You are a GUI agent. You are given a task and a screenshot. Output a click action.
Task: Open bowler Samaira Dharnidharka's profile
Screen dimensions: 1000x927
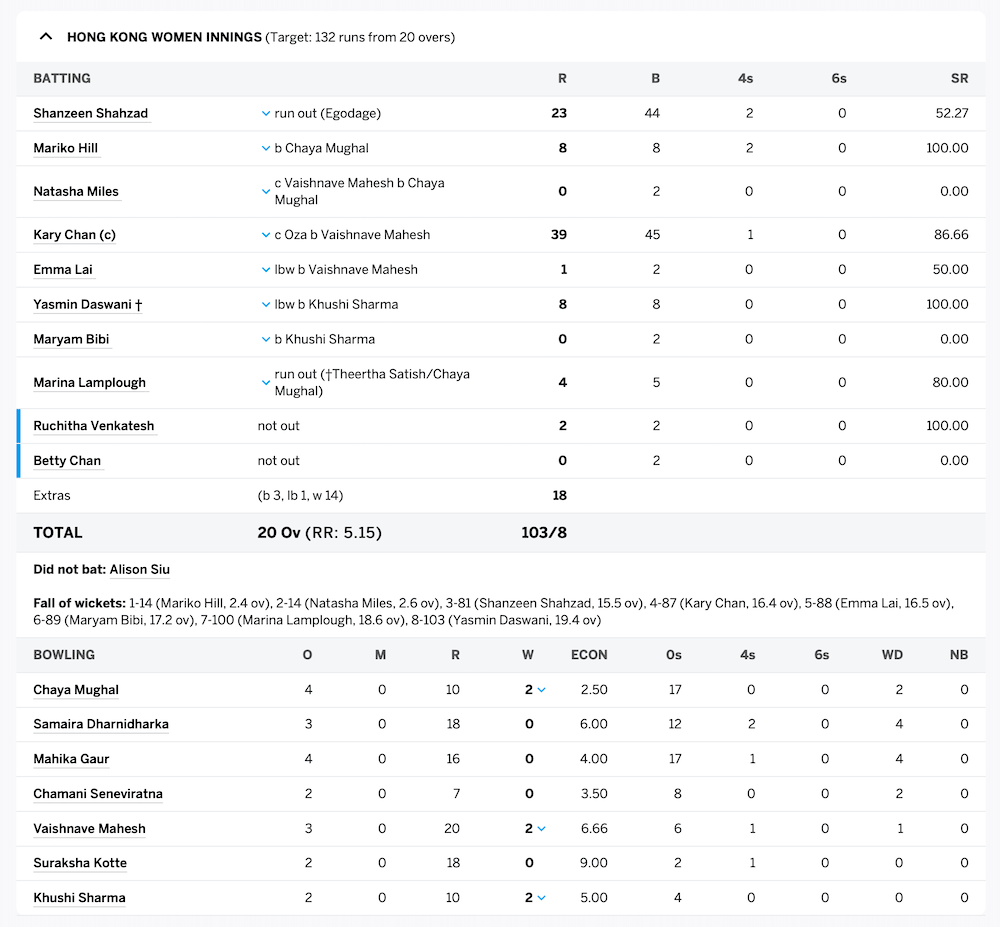coord(100,724)
